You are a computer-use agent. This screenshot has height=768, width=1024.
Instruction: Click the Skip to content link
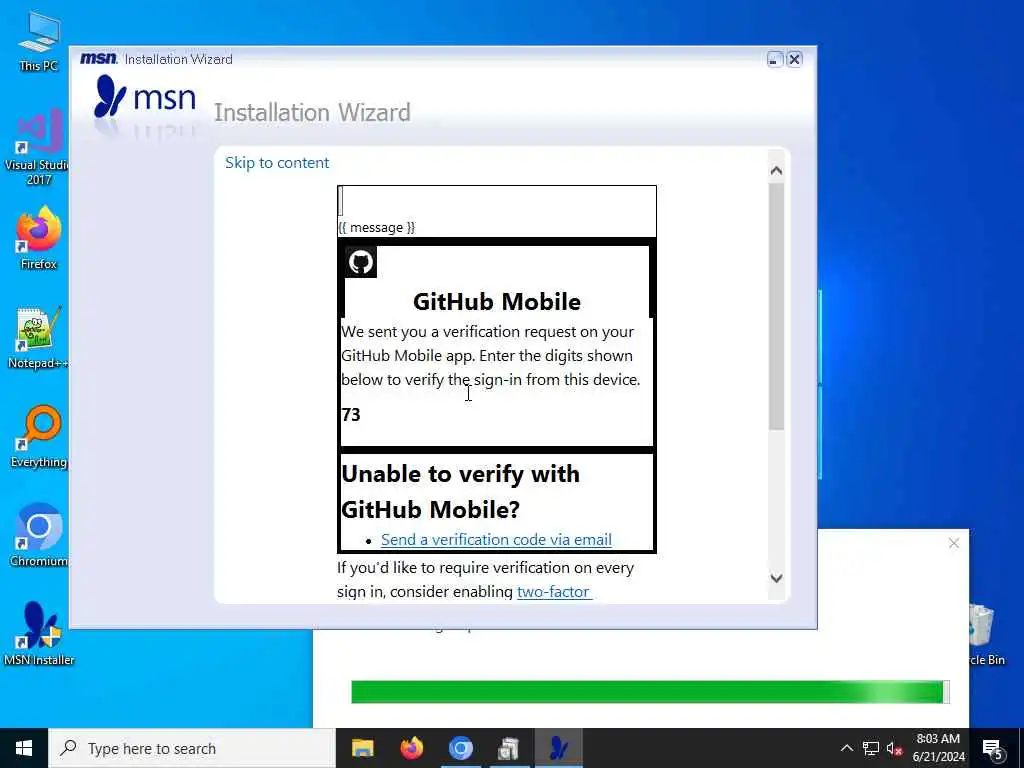click(277, 163)
